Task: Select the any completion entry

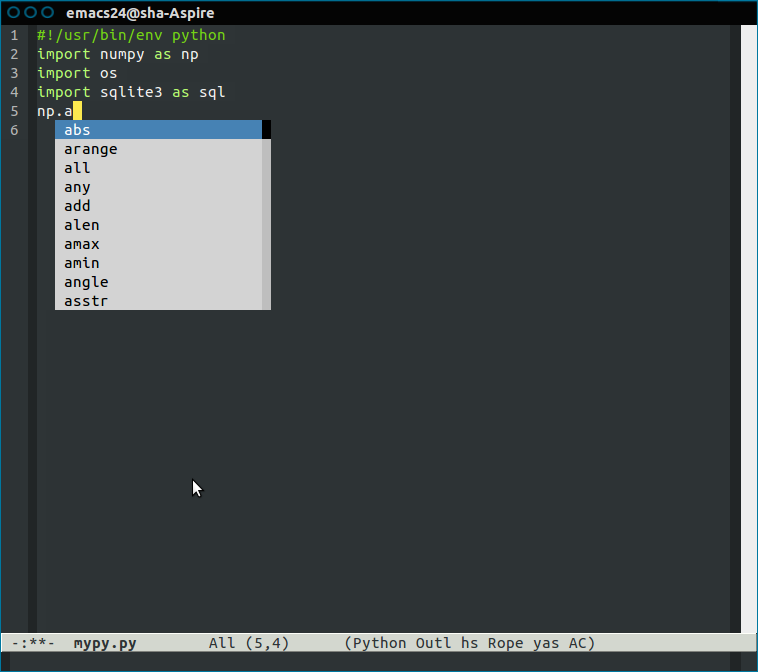Action: tap(158, 187)
